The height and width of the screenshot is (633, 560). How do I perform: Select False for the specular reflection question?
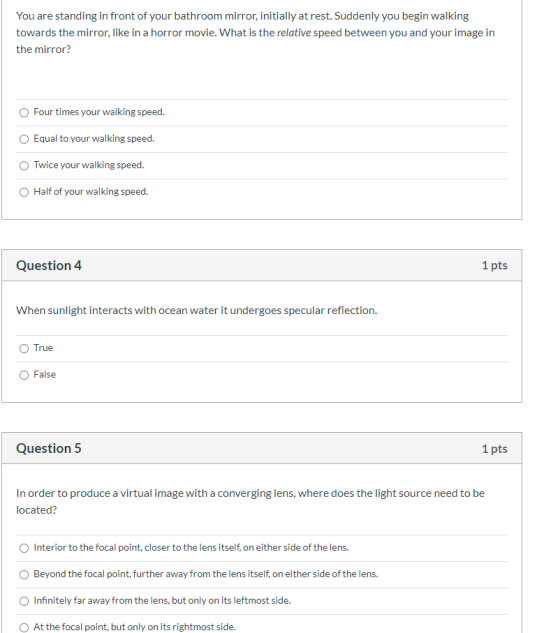[24, 375]
